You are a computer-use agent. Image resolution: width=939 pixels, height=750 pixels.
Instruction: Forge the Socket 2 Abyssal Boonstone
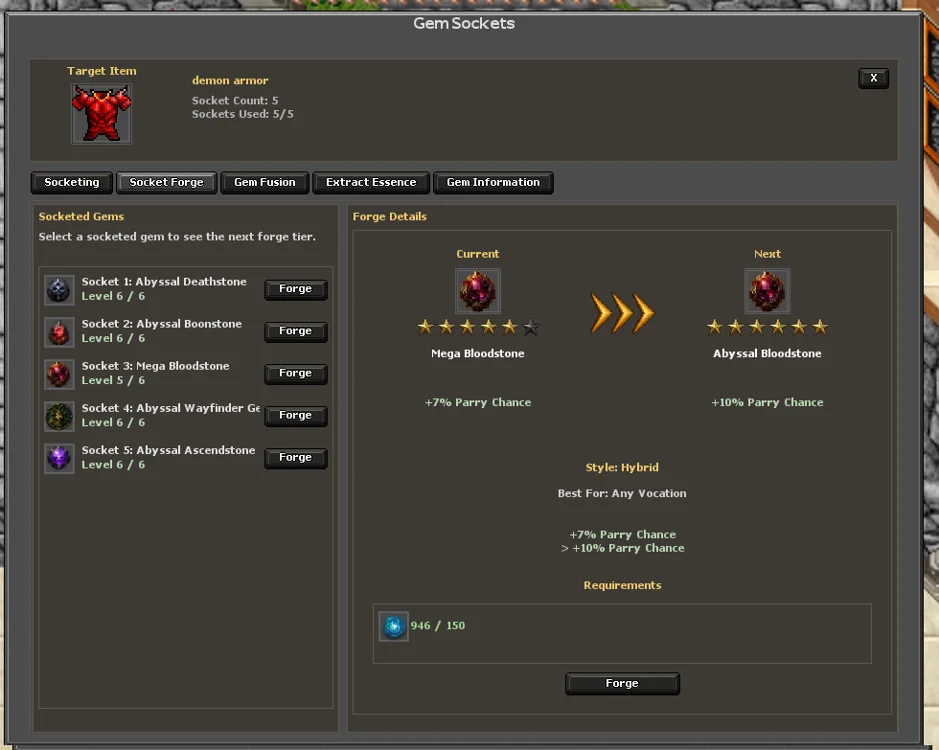coord(296,331)
